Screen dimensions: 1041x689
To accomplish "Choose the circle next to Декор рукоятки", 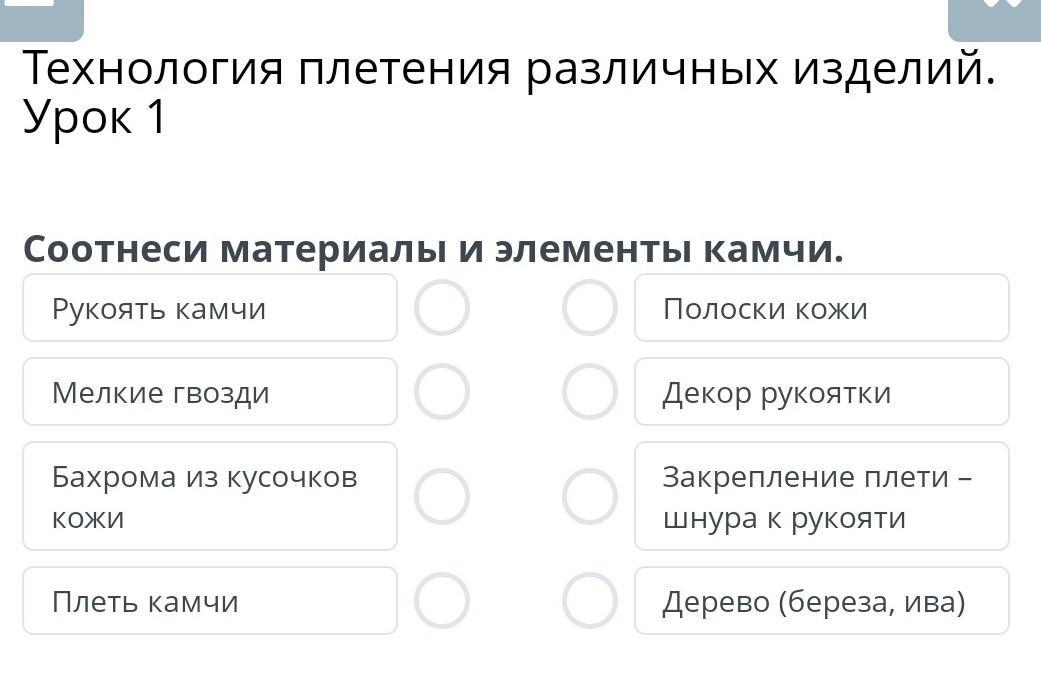I will click(x=589, y=392).
